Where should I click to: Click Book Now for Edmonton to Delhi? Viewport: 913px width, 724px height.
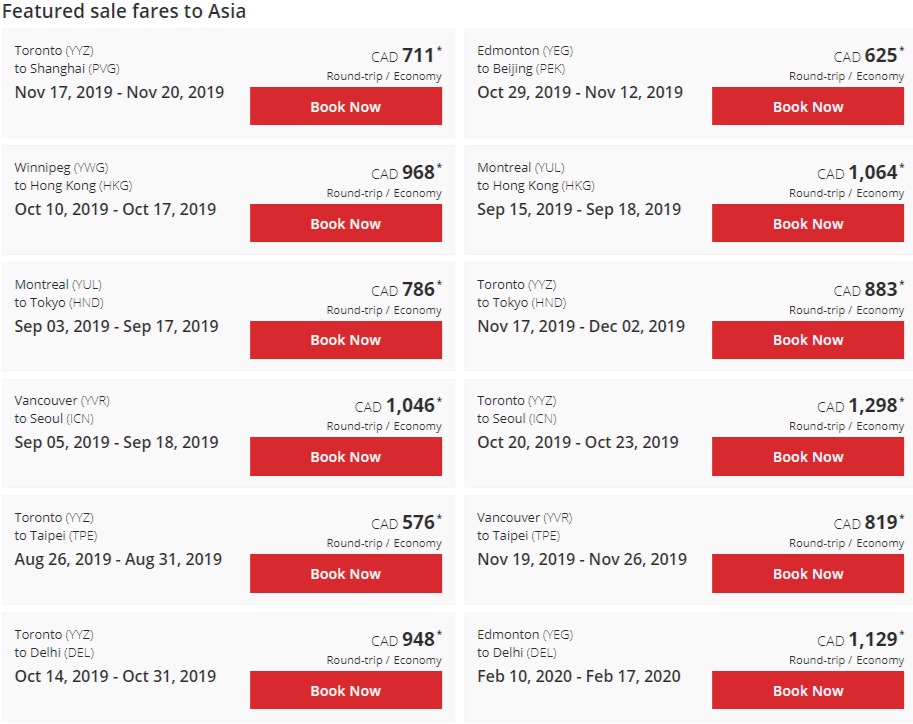(808, 690)
